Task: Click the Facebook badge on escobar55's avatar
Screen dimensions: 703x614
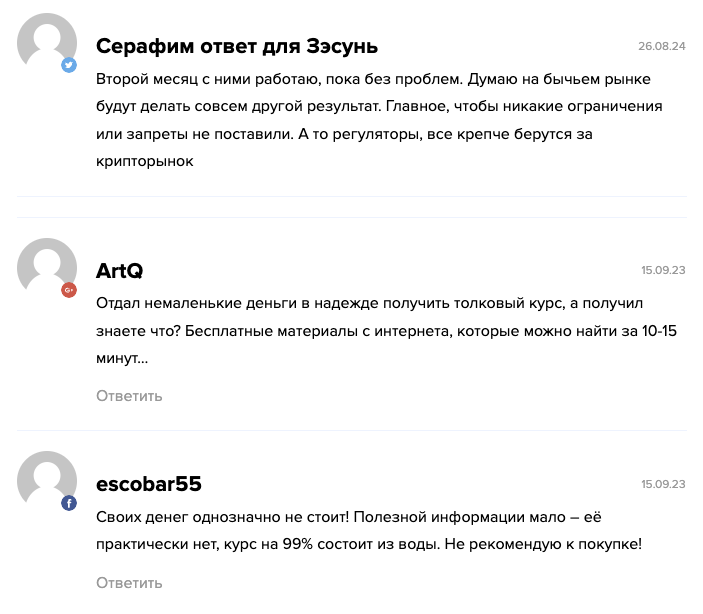Action: (69, 503)
